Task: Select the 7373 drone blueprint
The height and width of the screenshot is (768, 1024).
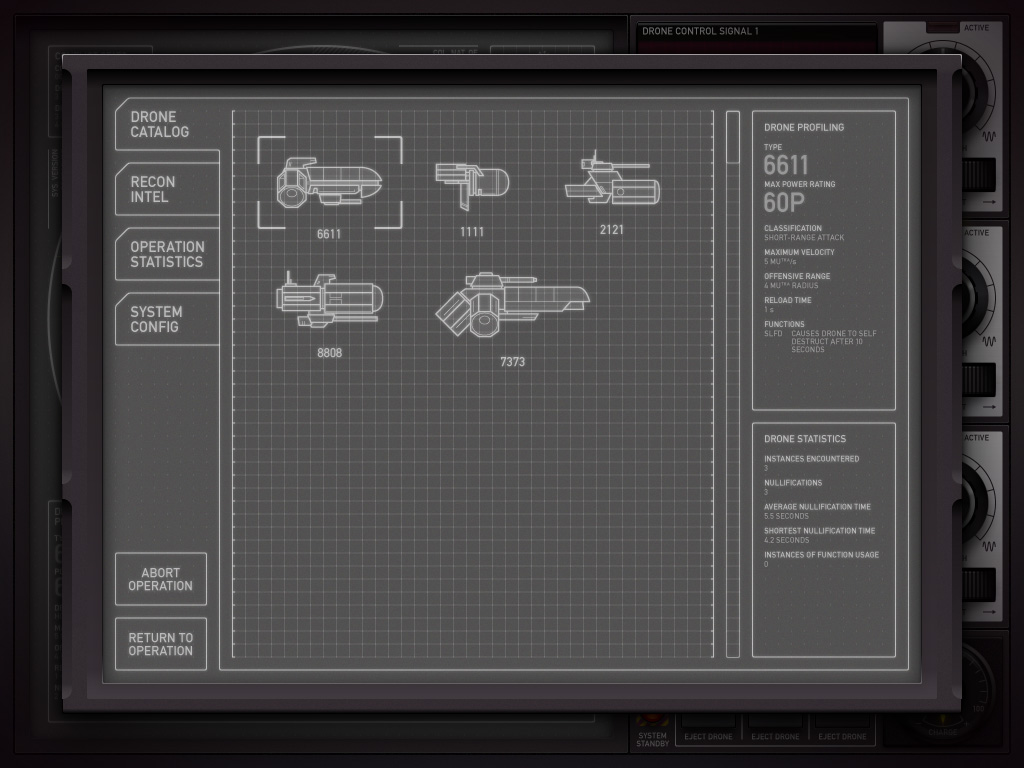Action: pos(512,304)
